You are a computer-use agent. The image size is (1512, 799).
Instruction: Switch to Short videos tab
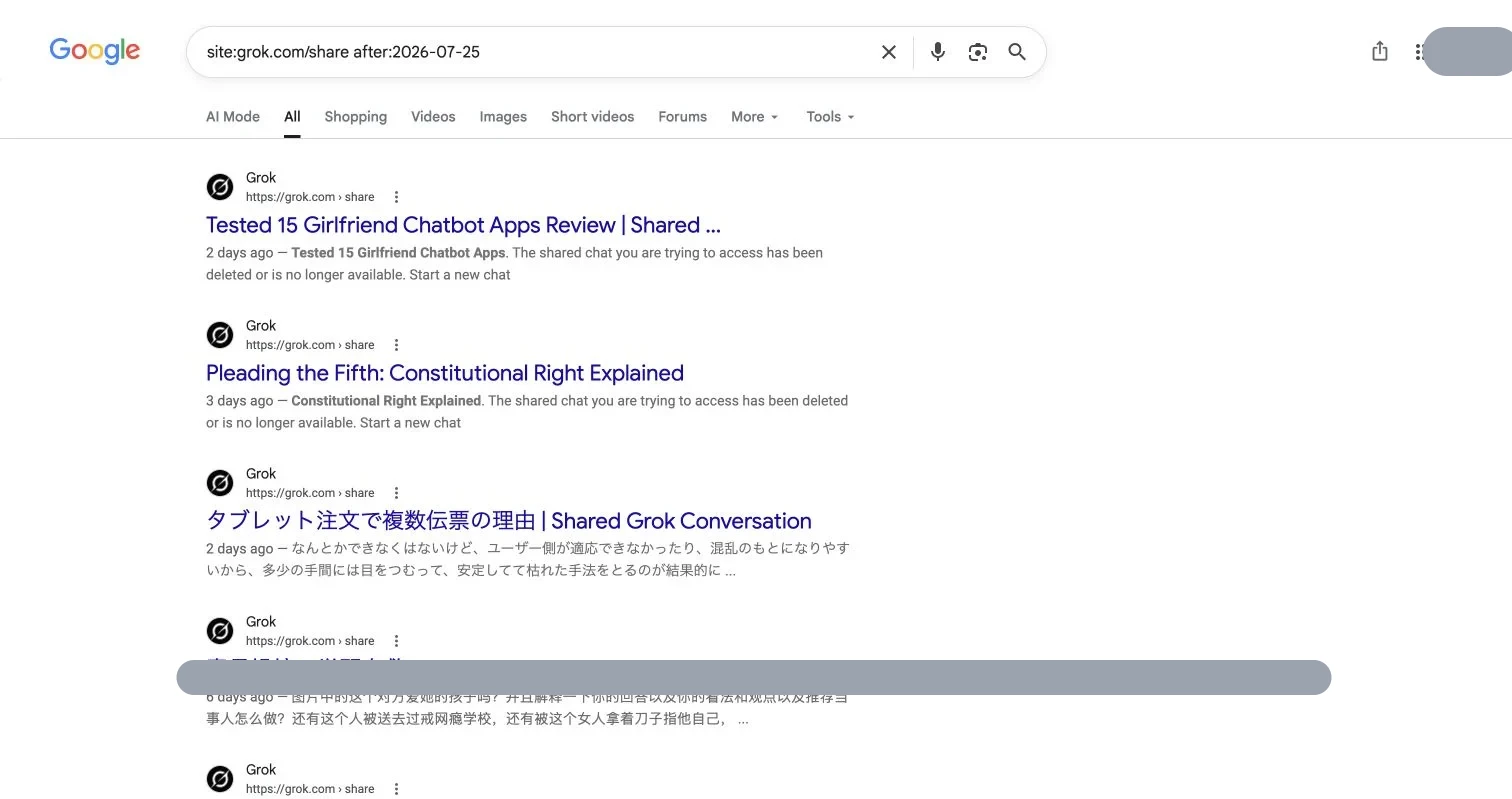pos(592,117)
